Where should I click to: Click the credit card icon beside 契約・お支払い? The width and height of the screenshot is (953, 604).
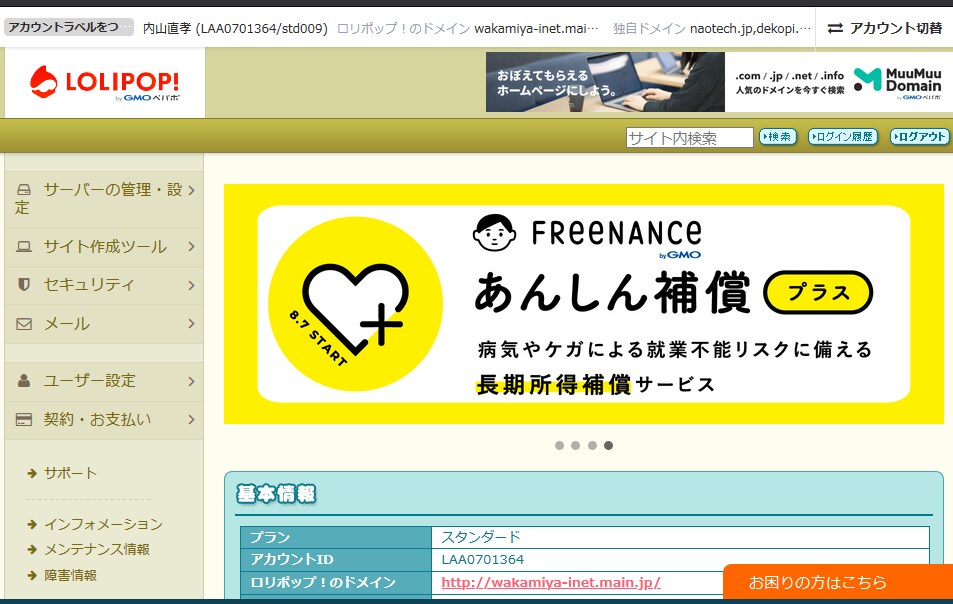point(24,419)
